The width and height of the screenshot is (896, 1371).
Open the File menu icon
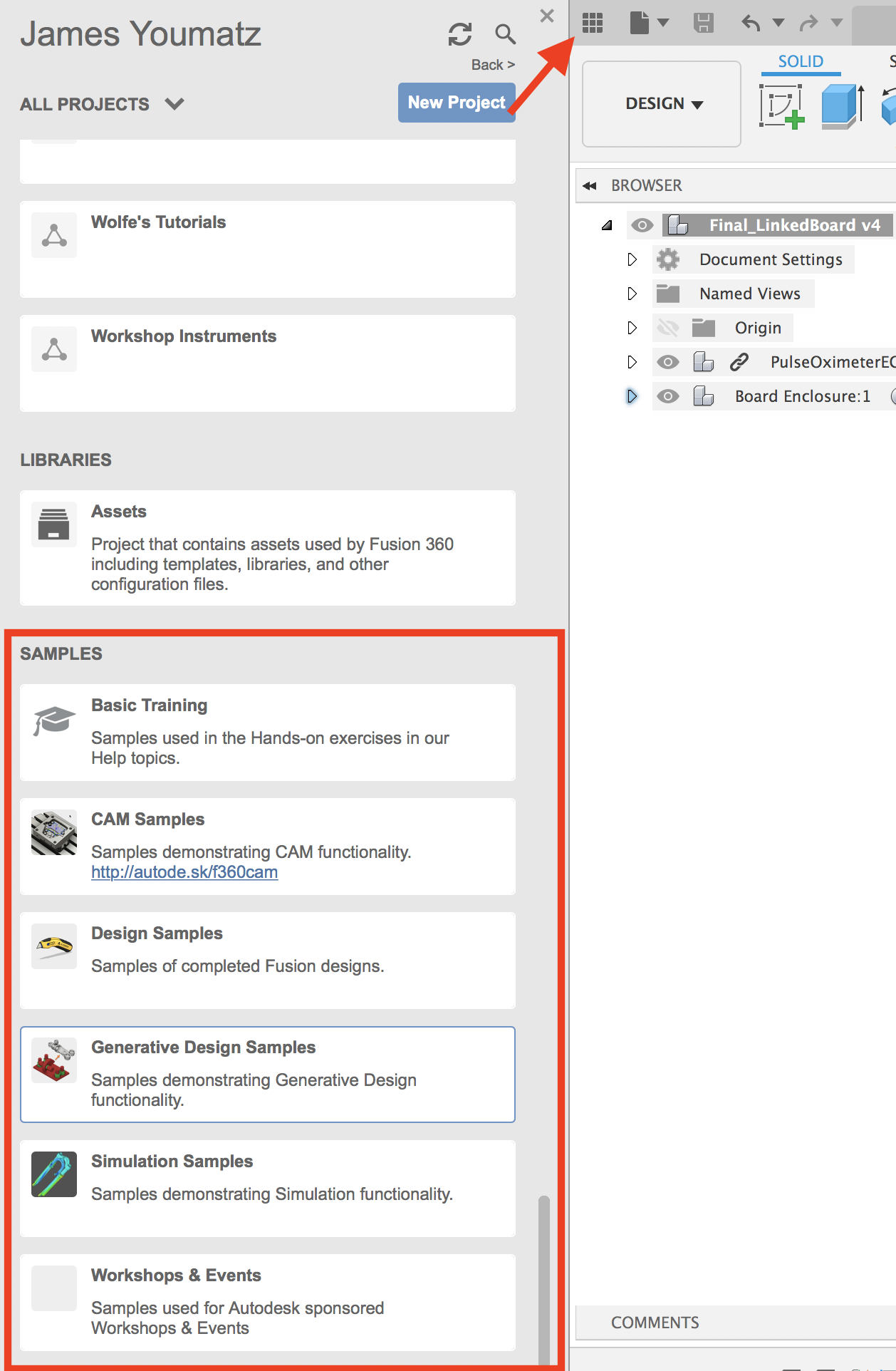tap(640, 23)
